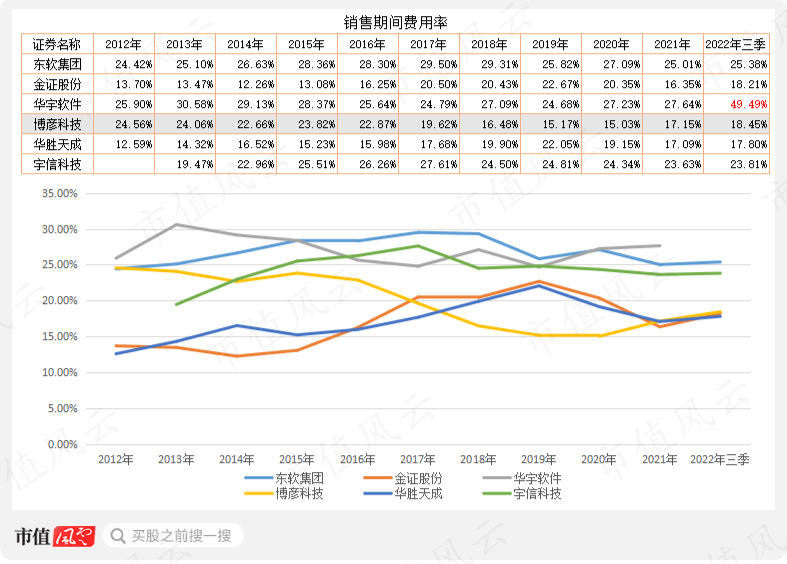This screenshot has width=787, height=564.
Task: Select the 2012年 table header
Action: 123,44
